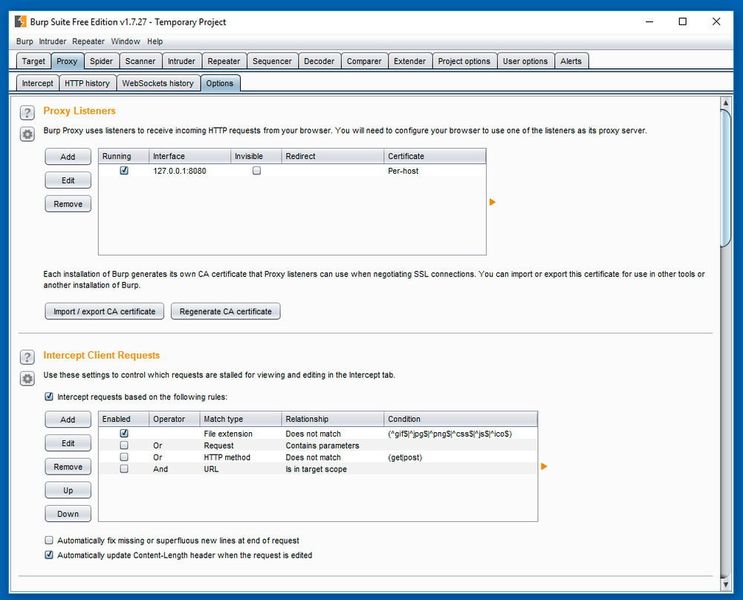This screenshot has width=743, height=600.
Task: Enable the HTTP method rule
Action: click(x=124, y=457)
